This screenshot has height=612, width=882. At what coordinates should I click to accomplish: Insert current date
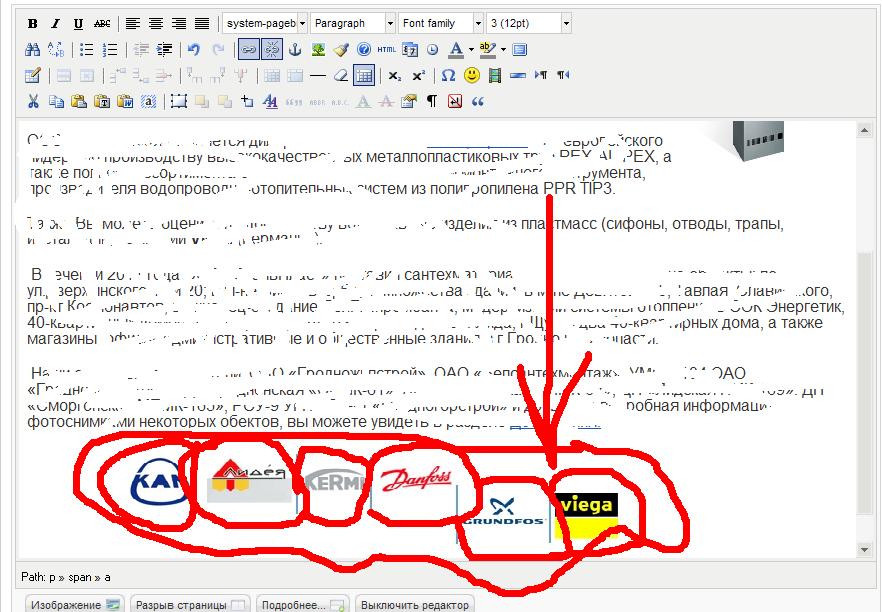[410, 50]
